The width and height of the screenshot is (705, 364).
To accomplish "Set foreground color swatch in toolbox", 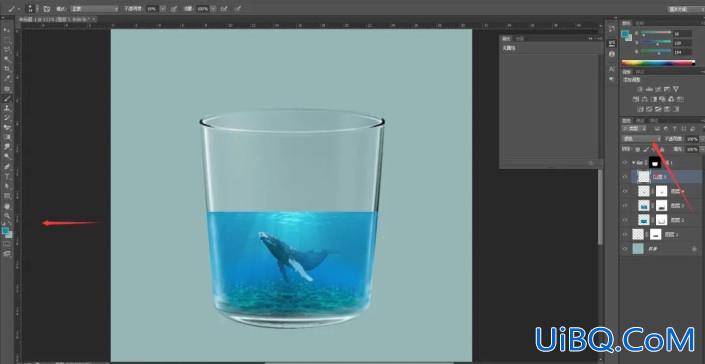I will pos(5,231).
